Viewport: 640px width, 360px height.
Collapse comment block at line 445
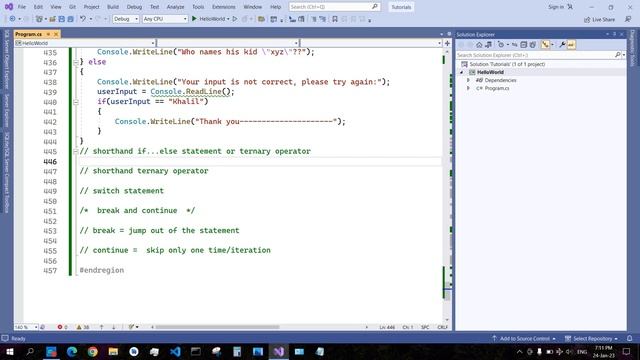76,151
